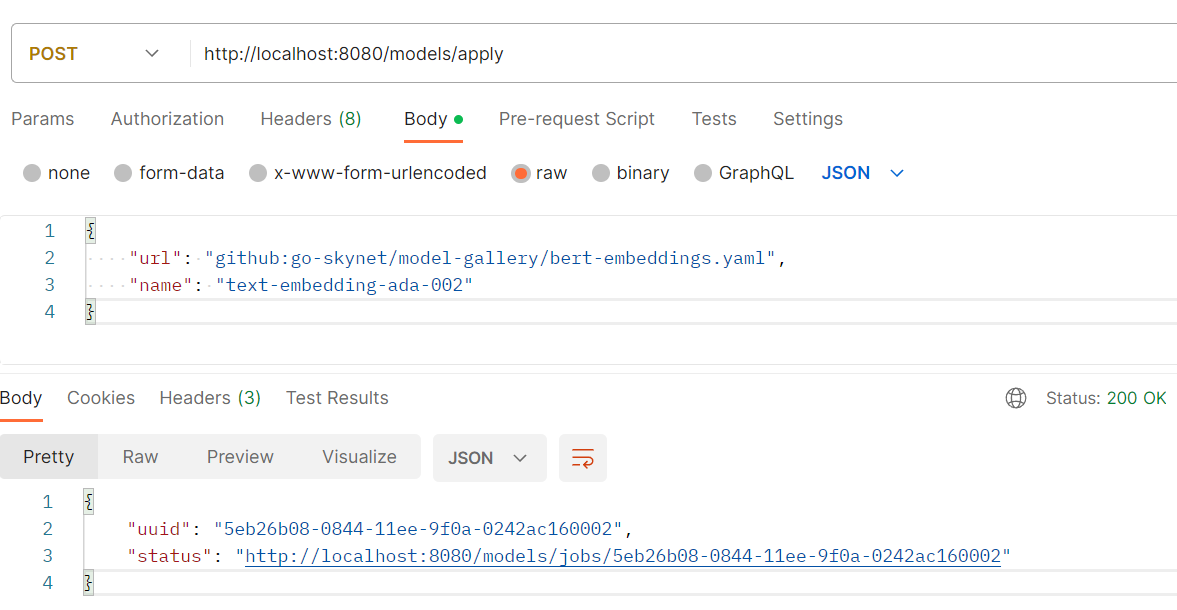Switch to the Params tab

coord(43,119)
